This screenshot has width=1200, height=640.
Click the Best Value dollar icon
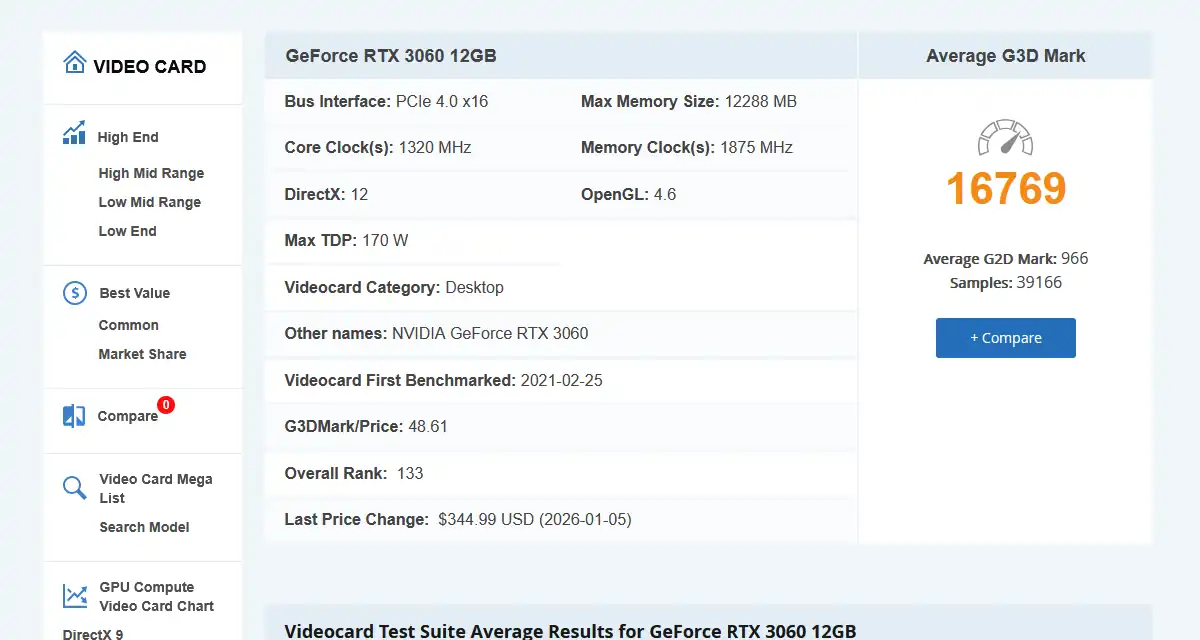pos(75,293)
